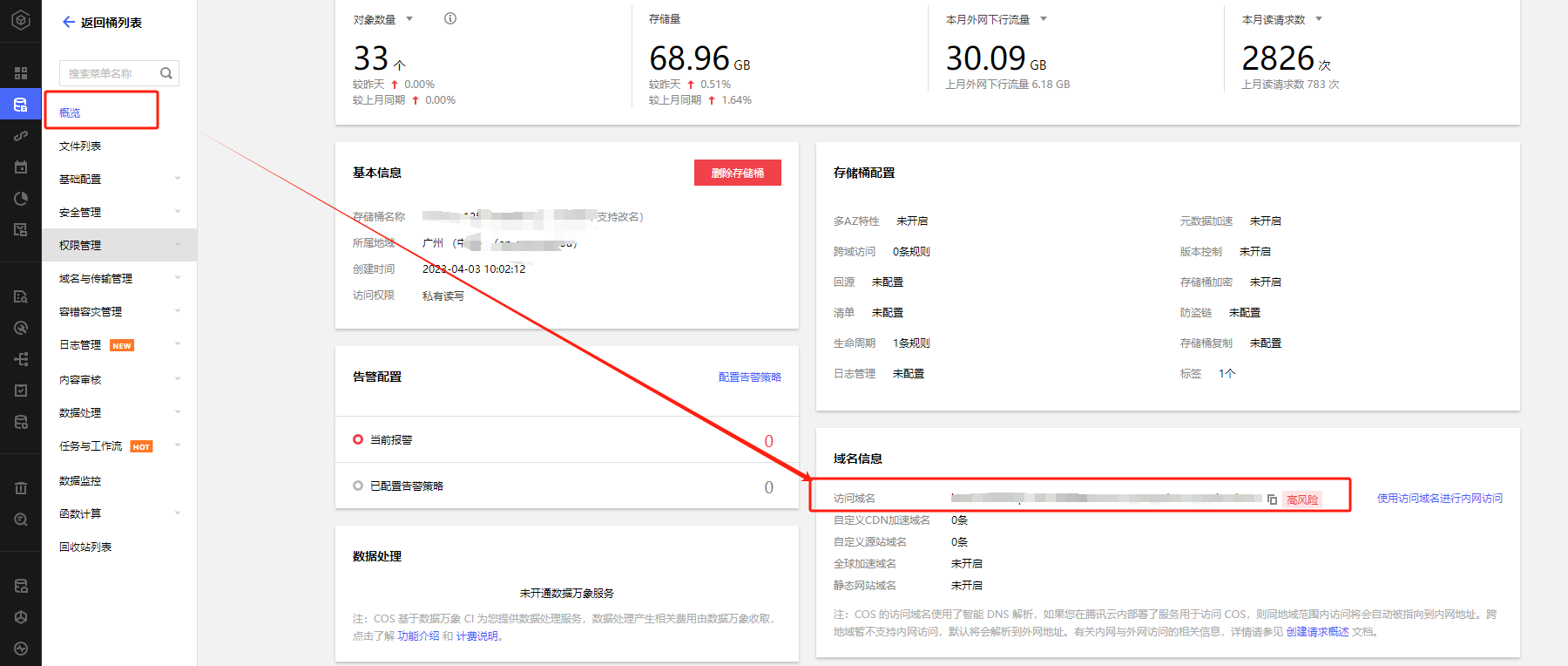
Task: Open the four-squares dashboard icon in dark sidebar
Action: pyautogui.click(x=21, y=73)
